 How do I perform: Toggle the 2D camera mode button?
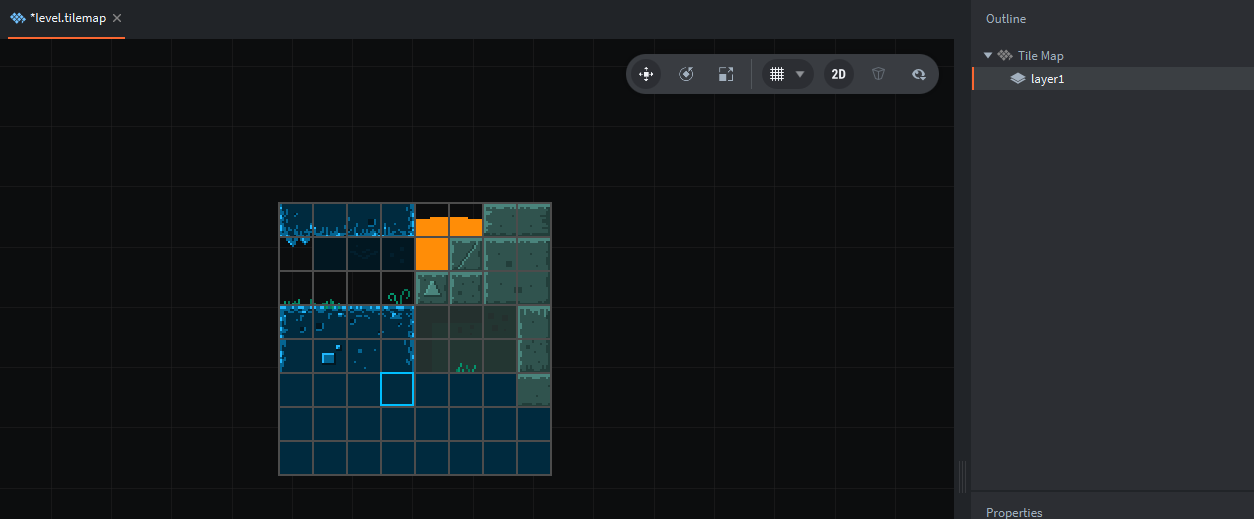[839, 74]
